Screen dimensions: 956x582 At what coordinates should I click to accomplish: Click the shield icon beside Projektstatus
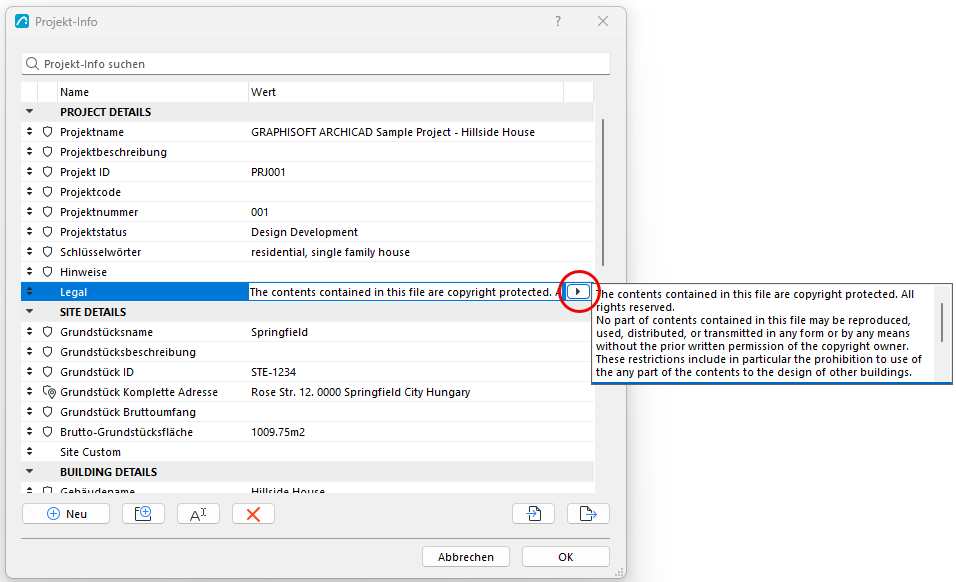pos(48,232)
